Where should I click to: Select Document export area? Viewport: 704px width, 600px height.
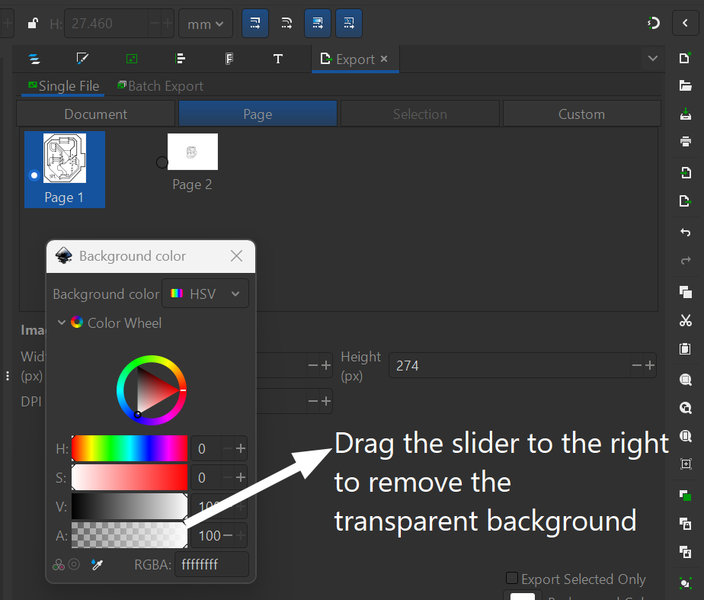95,114
